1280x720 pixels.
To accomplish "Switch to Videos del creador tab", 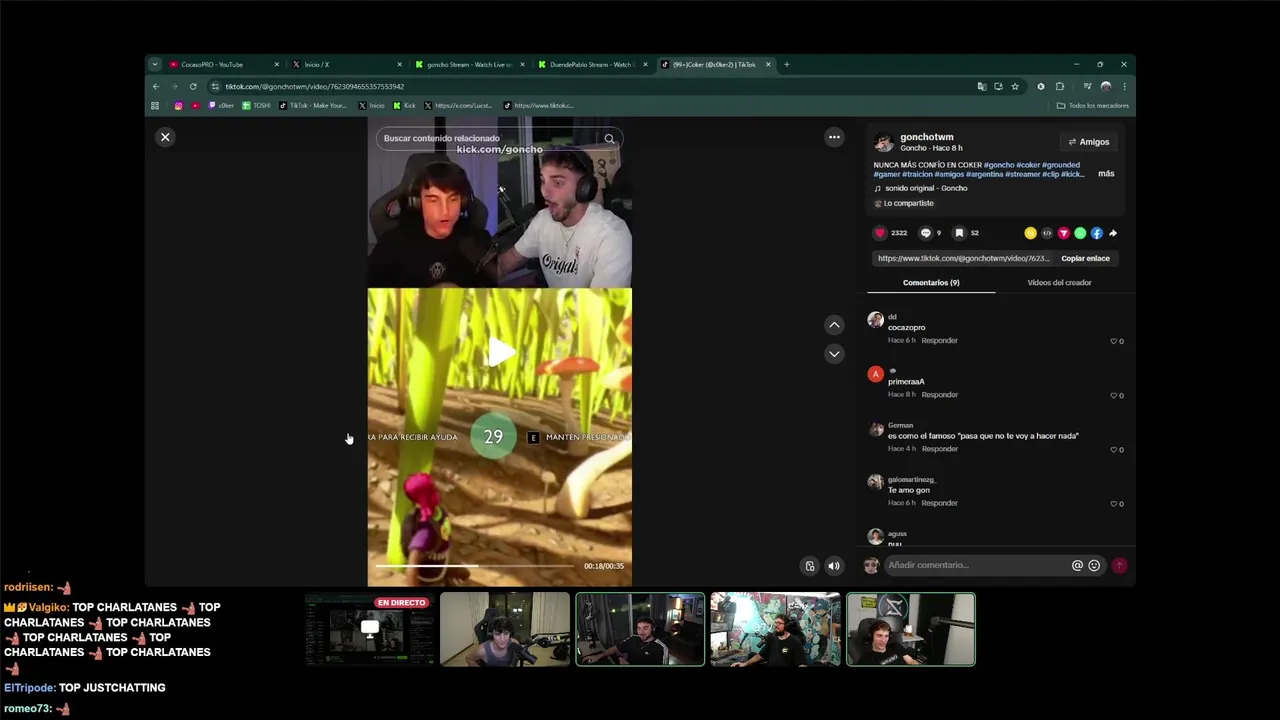I will click(x=1059, y=283).
